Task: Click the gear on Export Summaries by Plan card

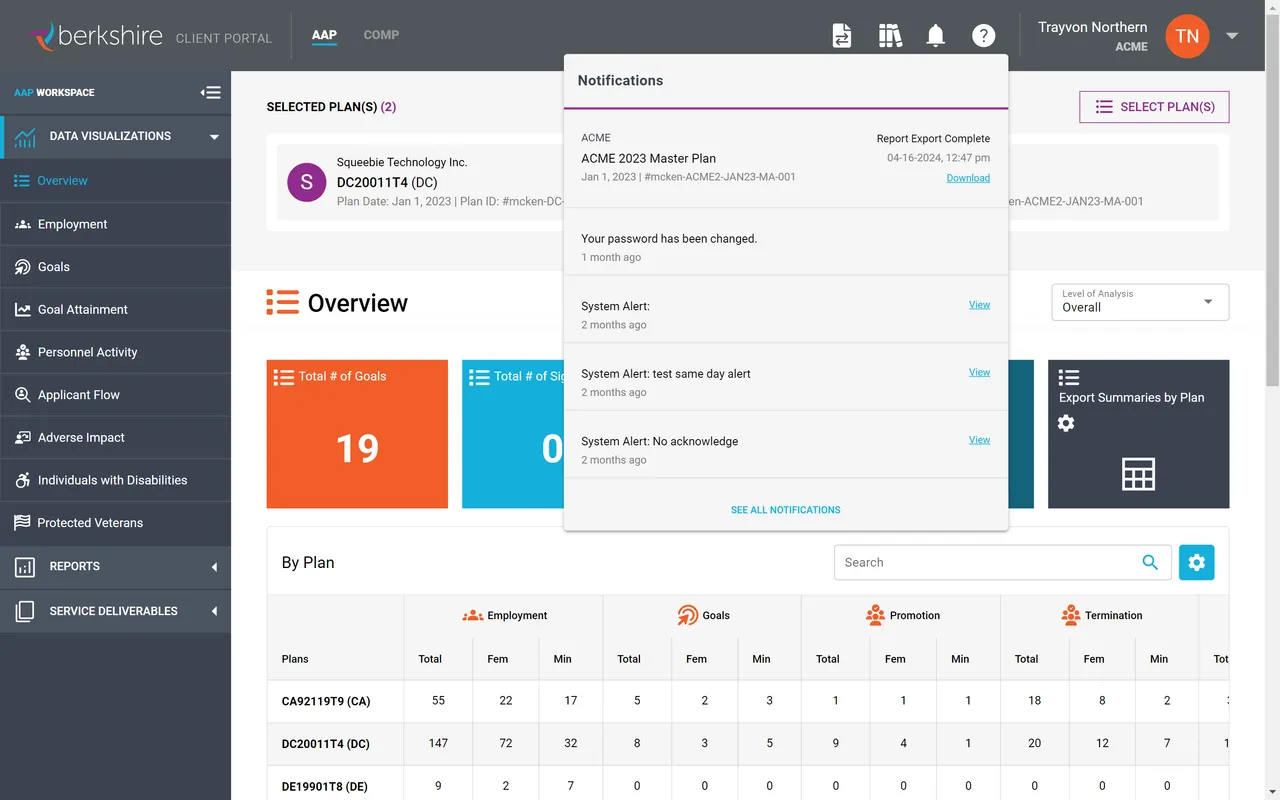Action: pos(1065,423)
